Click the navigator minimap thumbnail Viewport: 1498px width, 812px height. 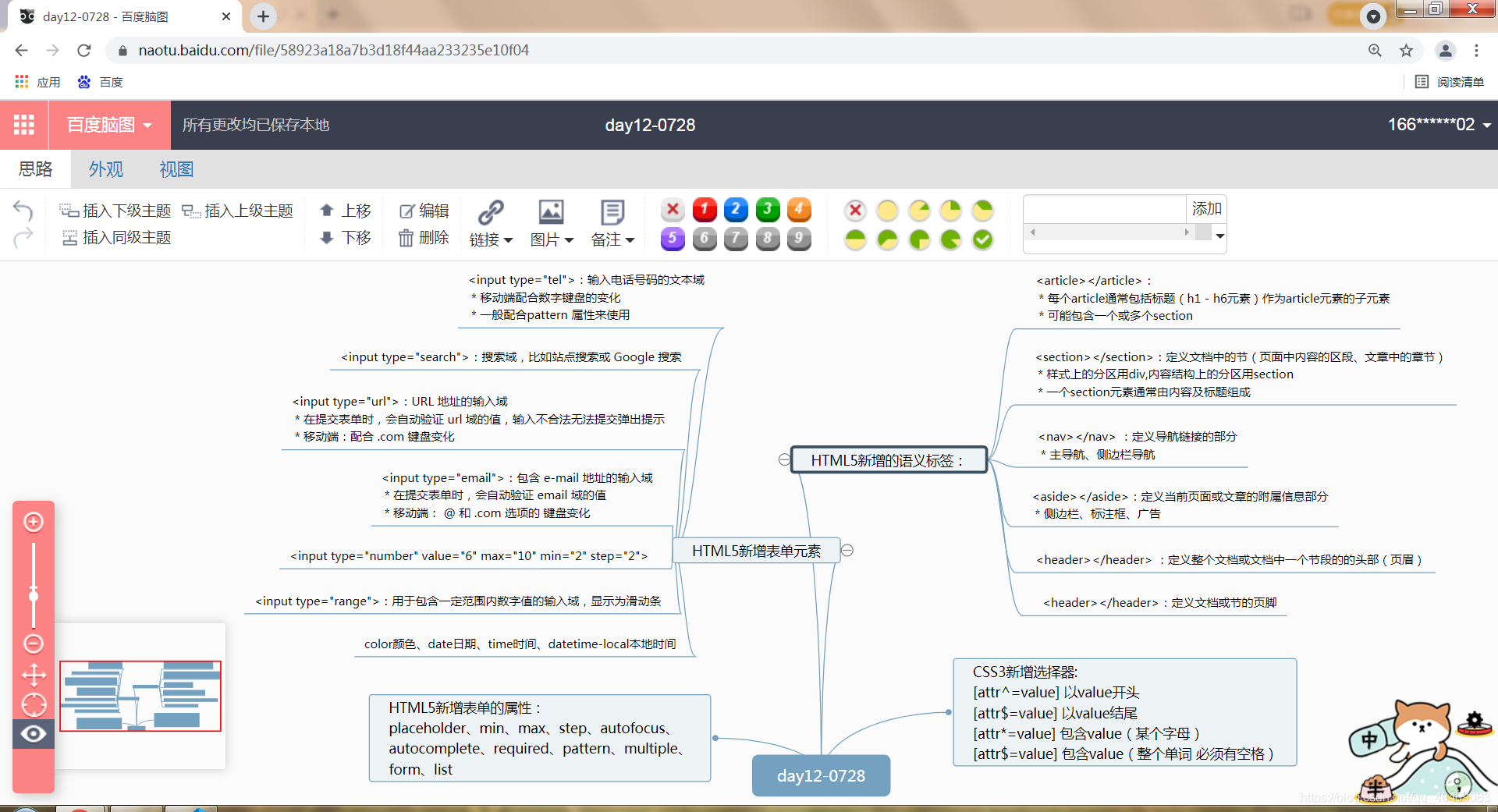(140, 696)
